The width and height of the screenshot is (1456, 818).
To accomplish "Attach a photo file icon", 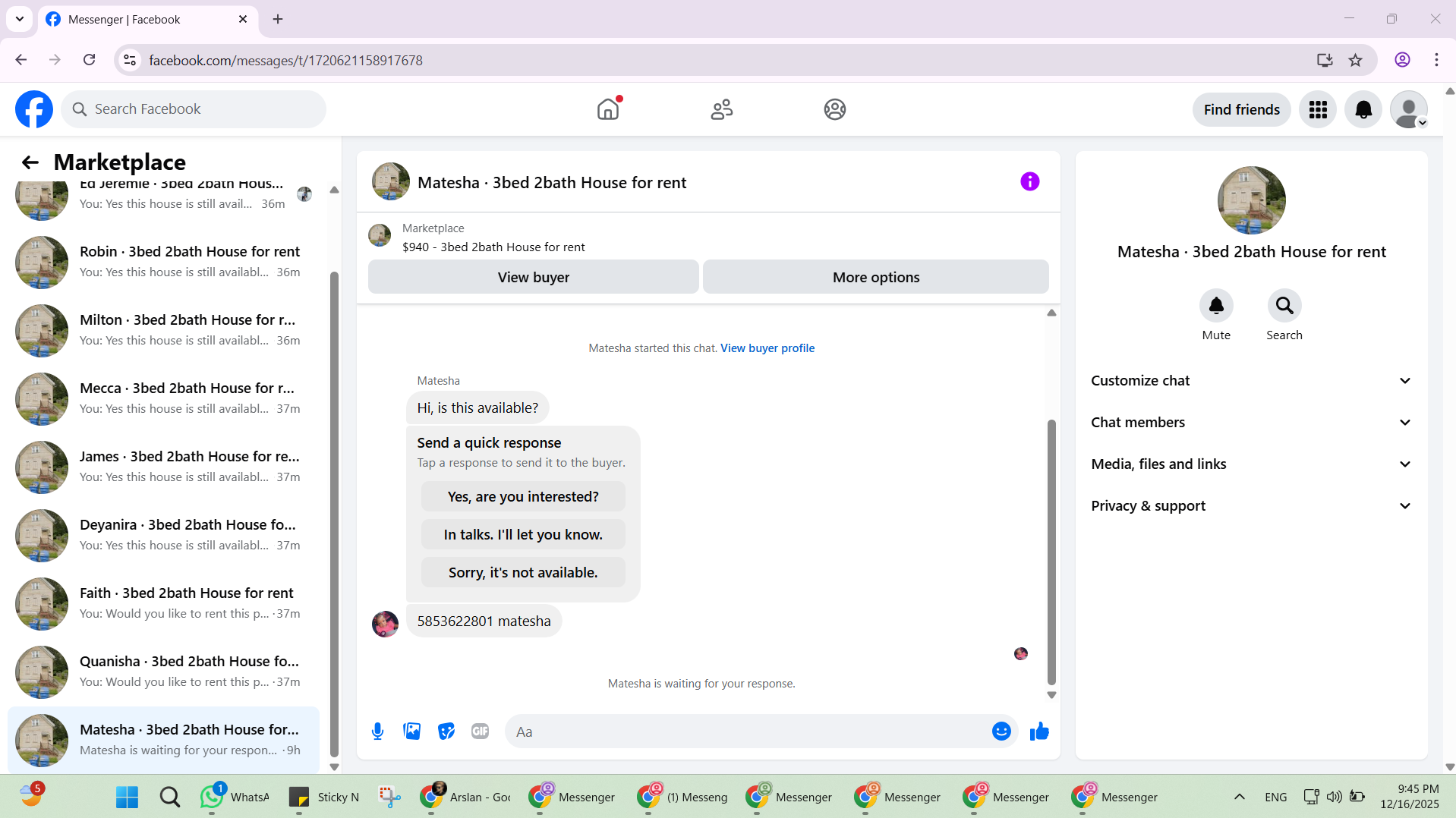I will tap(412, 731).
